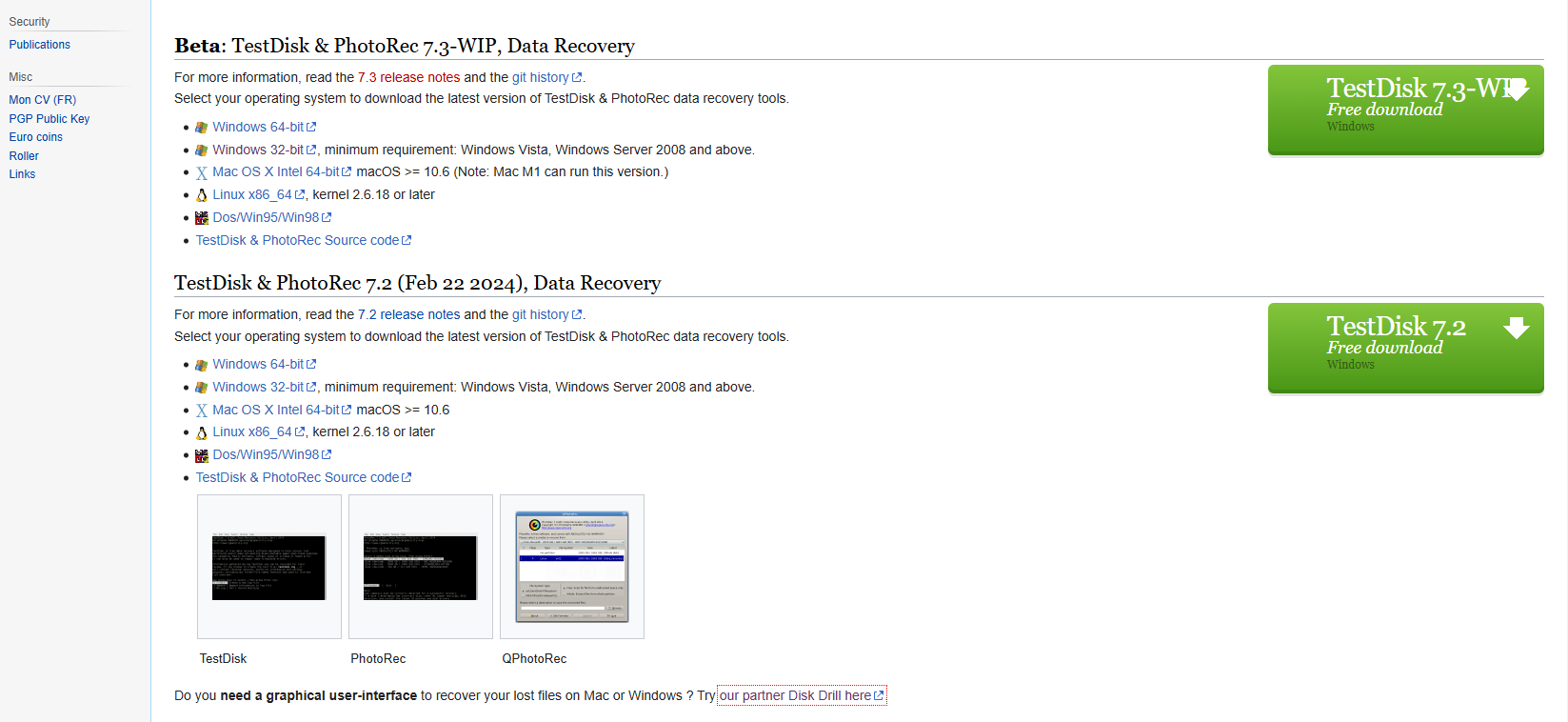
Task: Click the DOS icon beside beta Dos/Win95/Win98
Action: point(202,218)
